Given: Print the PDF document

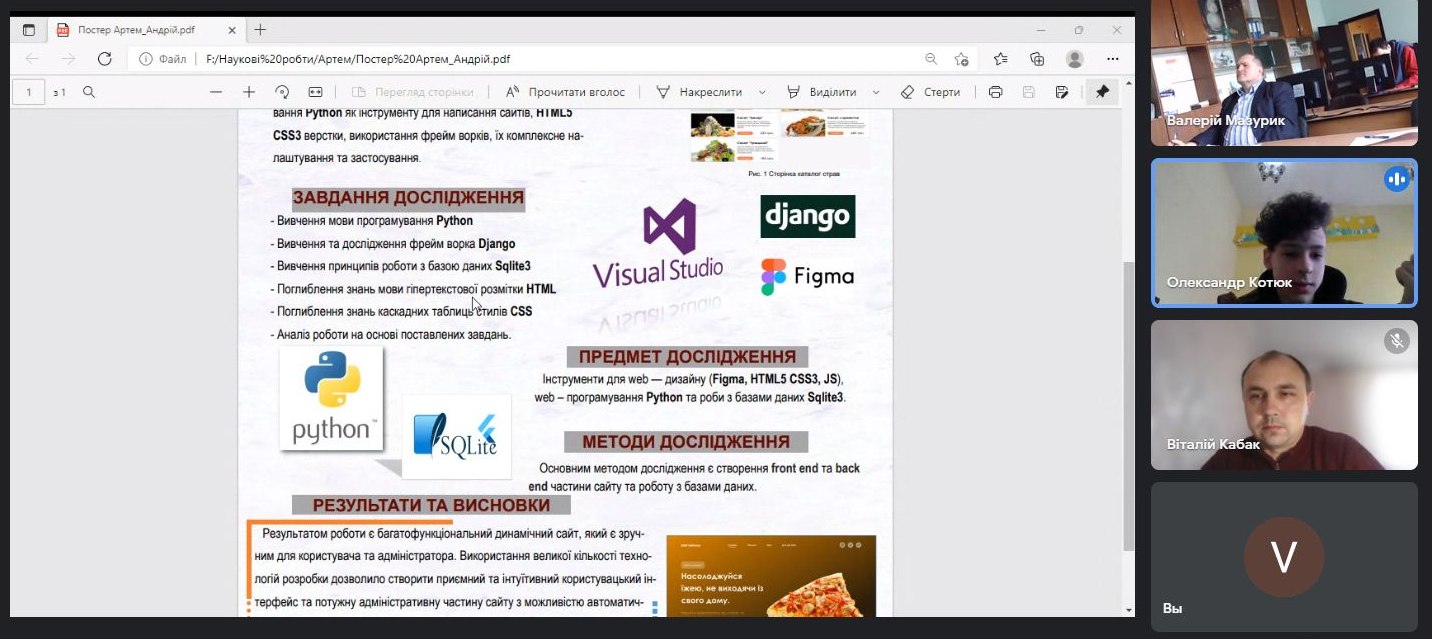Looking at the screenshot, I should coord(995,92).
